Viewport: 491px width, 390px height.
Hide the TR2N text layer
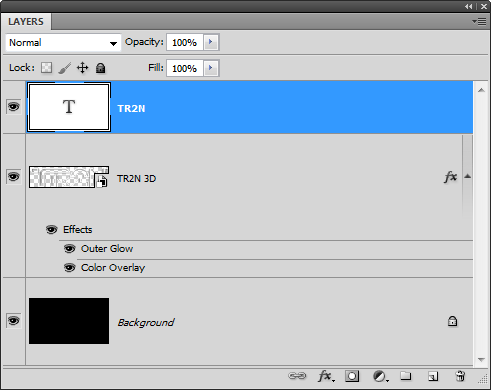[14, 107]
